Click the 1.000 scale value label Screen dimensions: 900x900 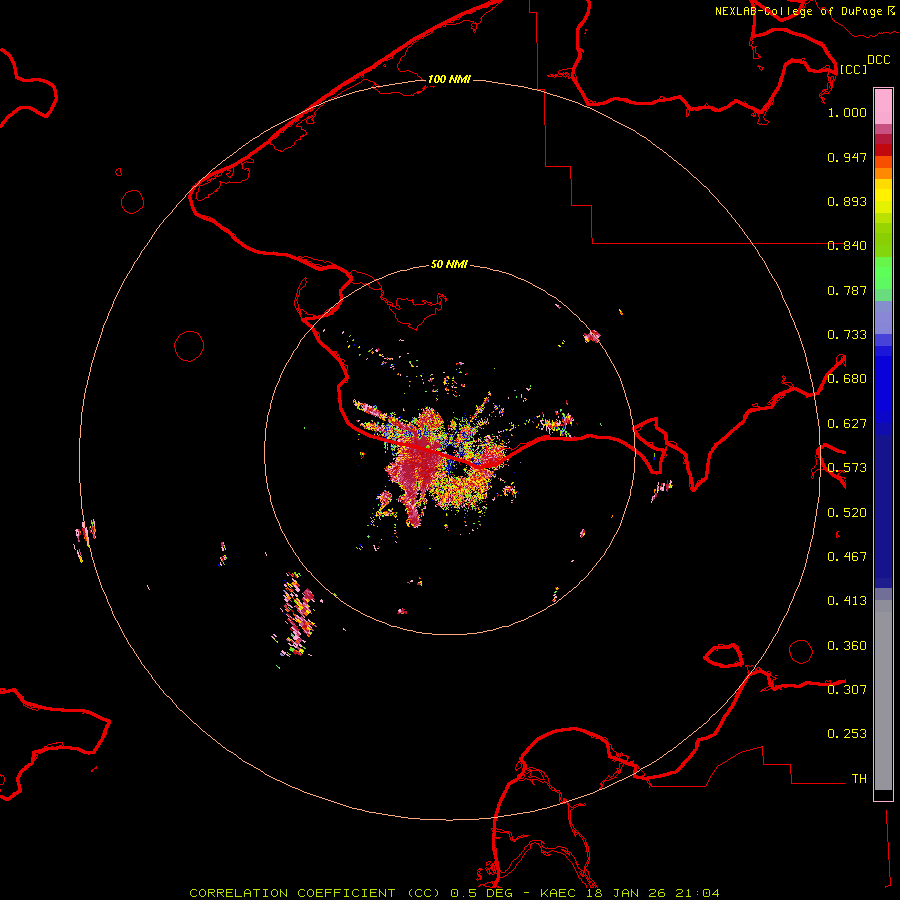[847, 113]
